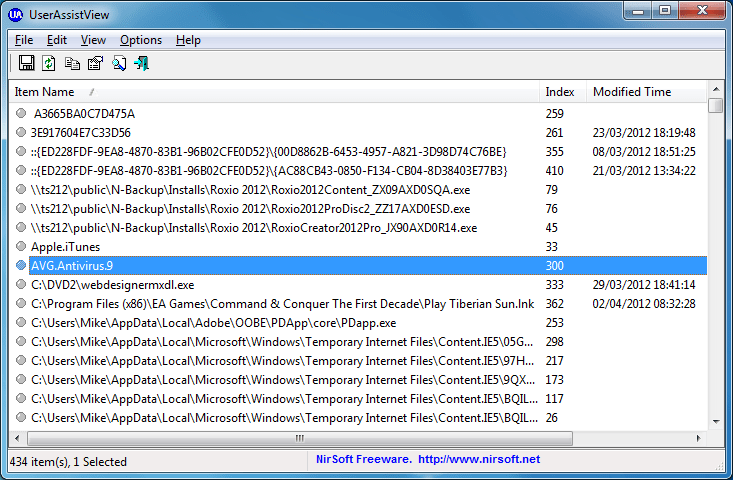
Task: Select the Content.IE5\BQIL... item with index 26
Action: pos(358,418)
